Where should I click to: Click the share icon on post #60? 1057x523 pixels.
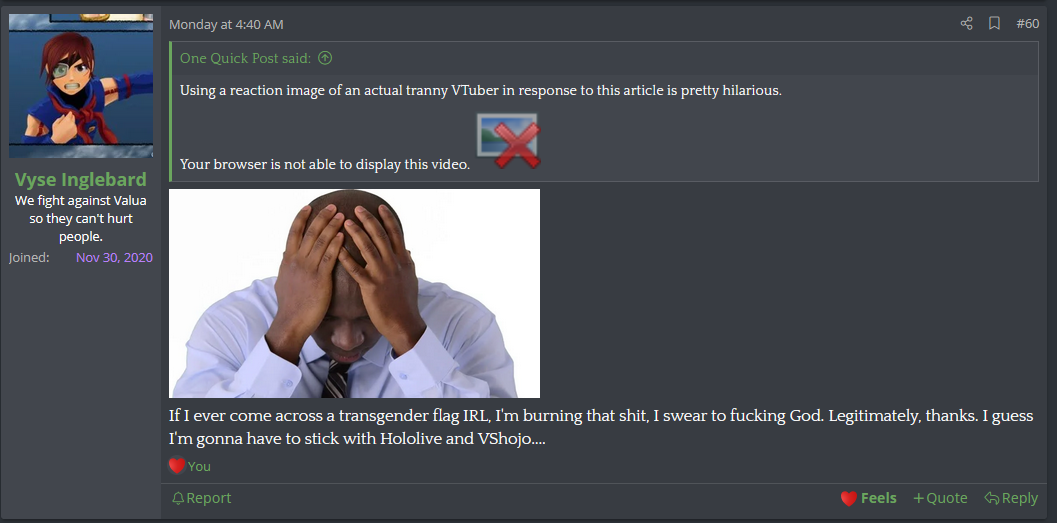pos(966,24)
